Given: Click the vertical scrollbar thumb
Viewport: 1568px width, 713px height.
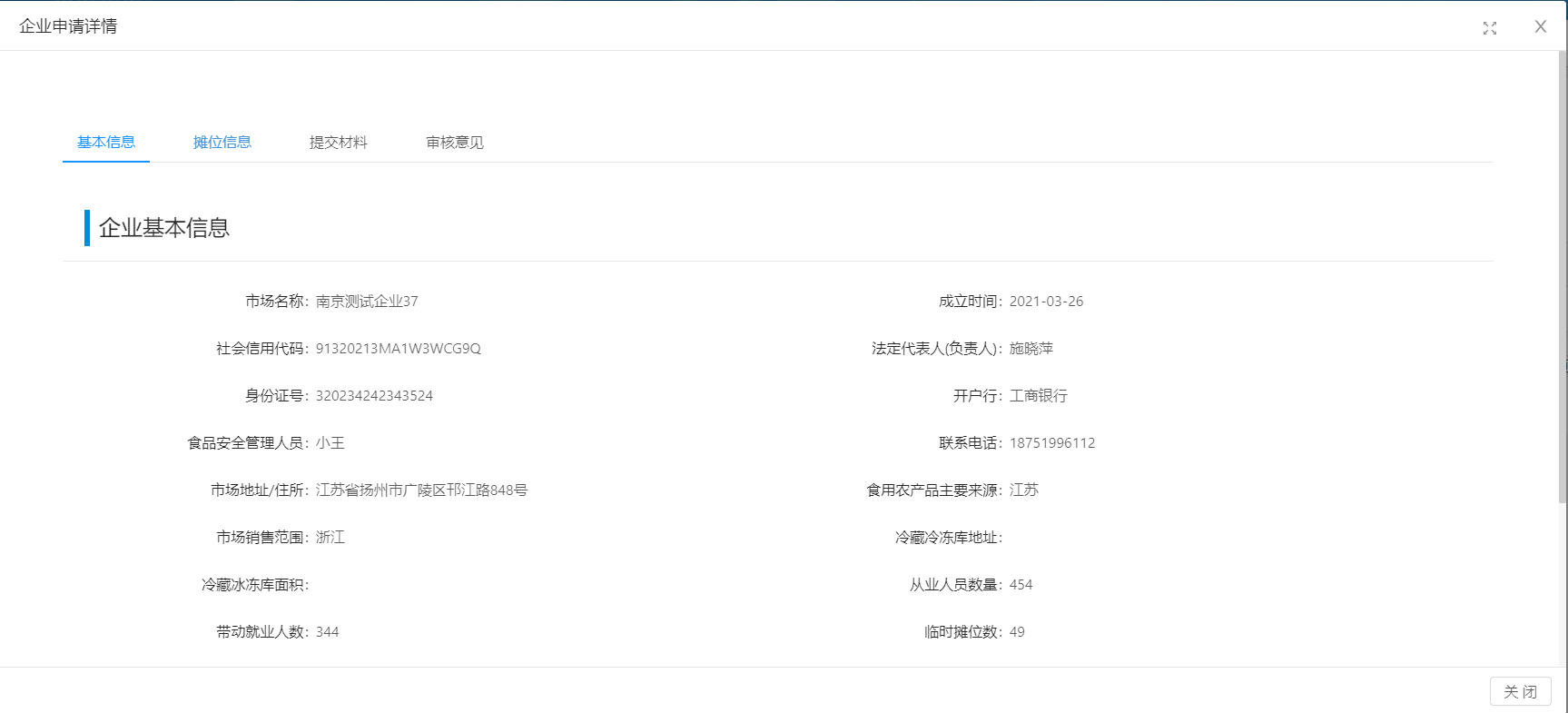Looking at the screenshot, I should (1562, 272).
